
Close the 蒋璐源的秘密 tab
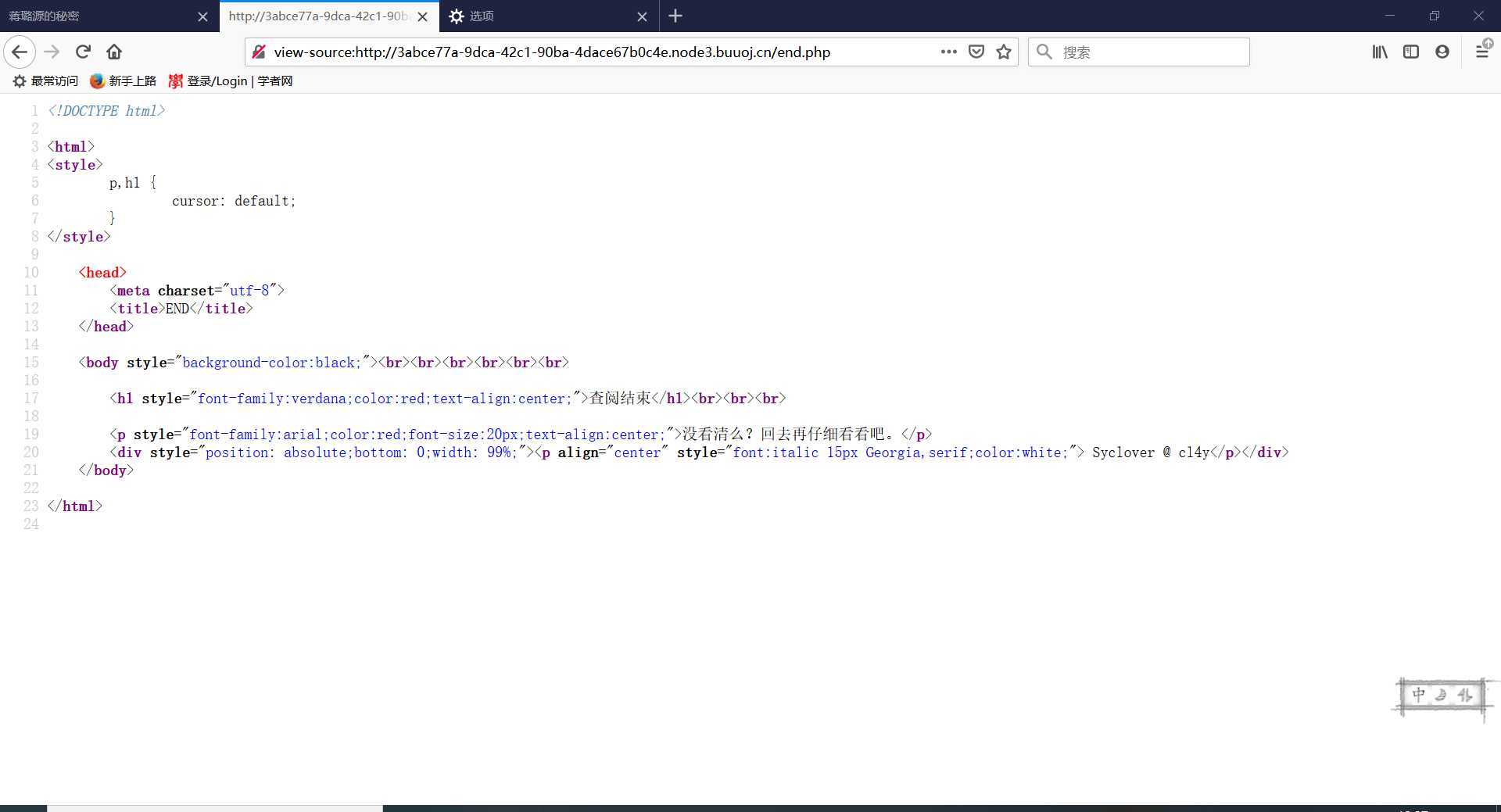pos(202,16)
